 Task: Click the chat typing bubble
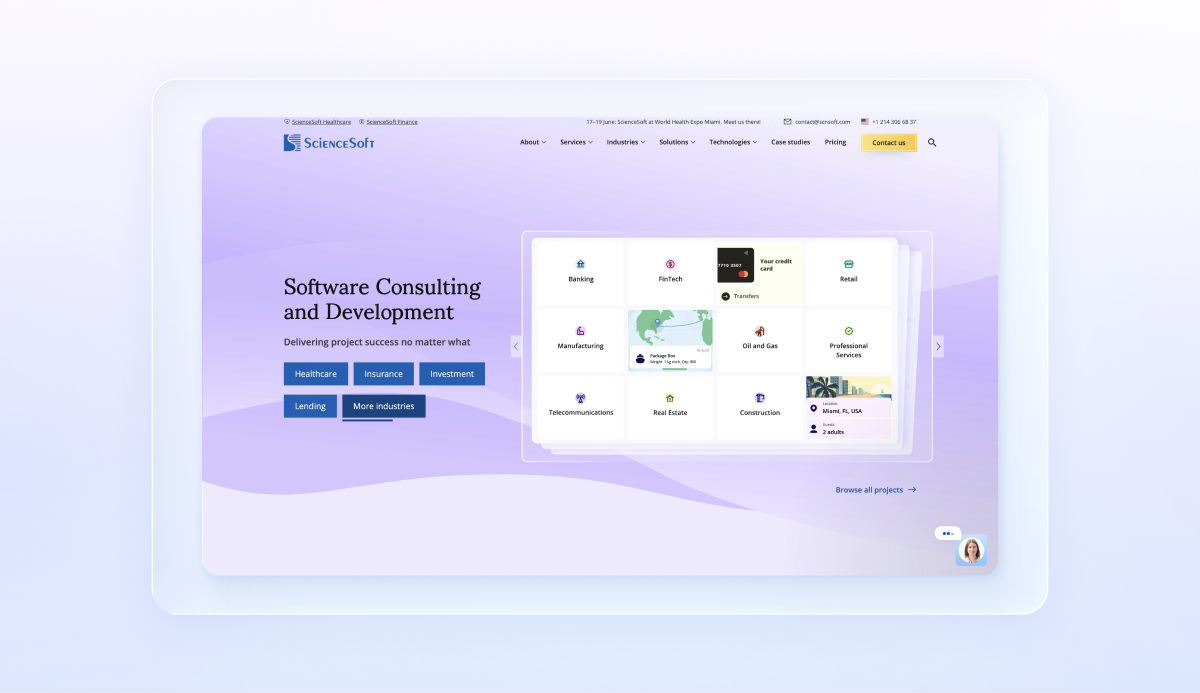[948, 533]
